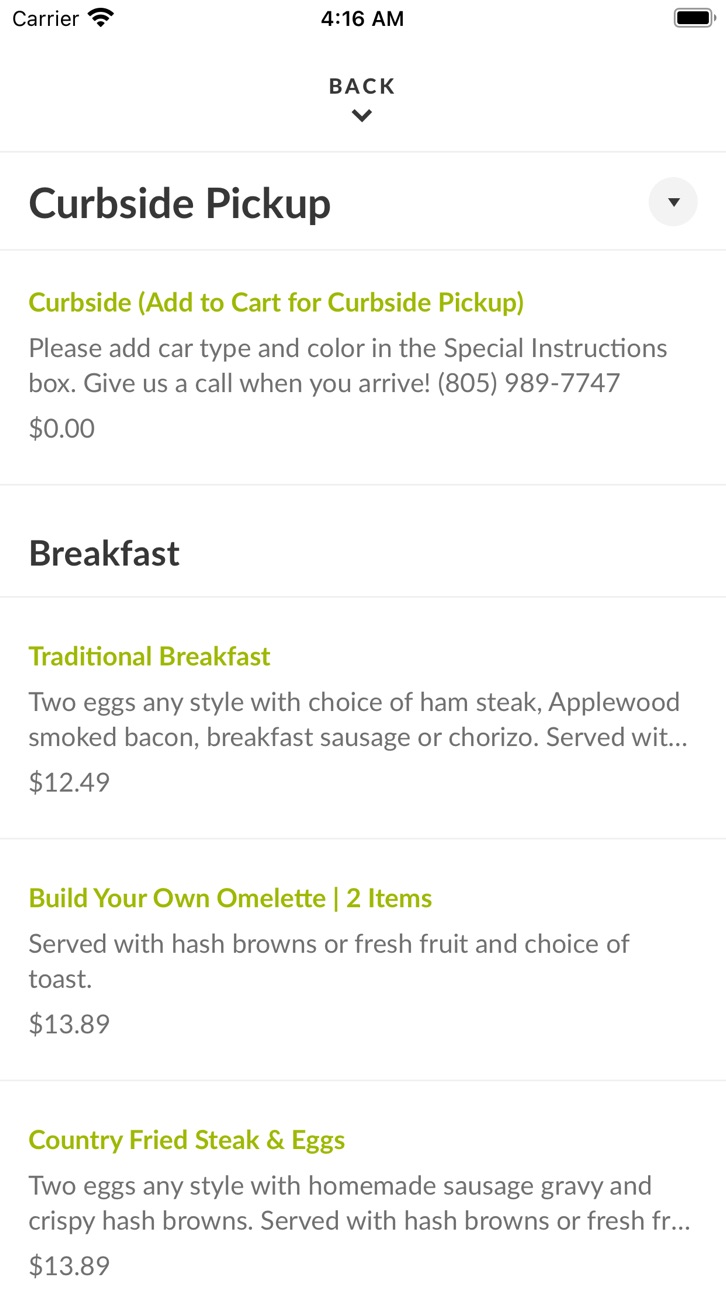
Task: Tap the omelette's $13.89 price
Action: click(x=69, y=1024)
